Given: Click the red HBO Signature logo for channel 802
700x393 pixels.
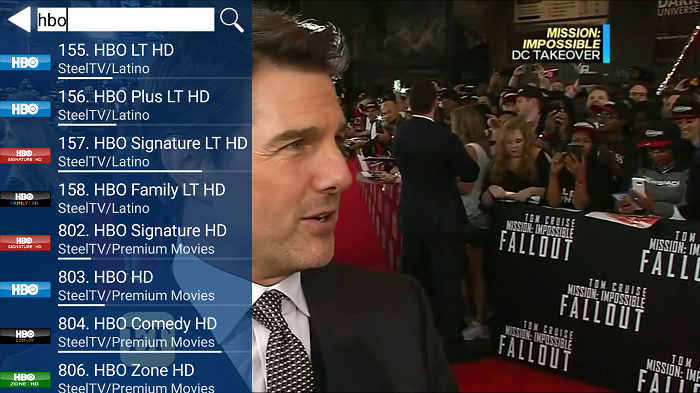Looking at the screenshot, I should (25, 243).
